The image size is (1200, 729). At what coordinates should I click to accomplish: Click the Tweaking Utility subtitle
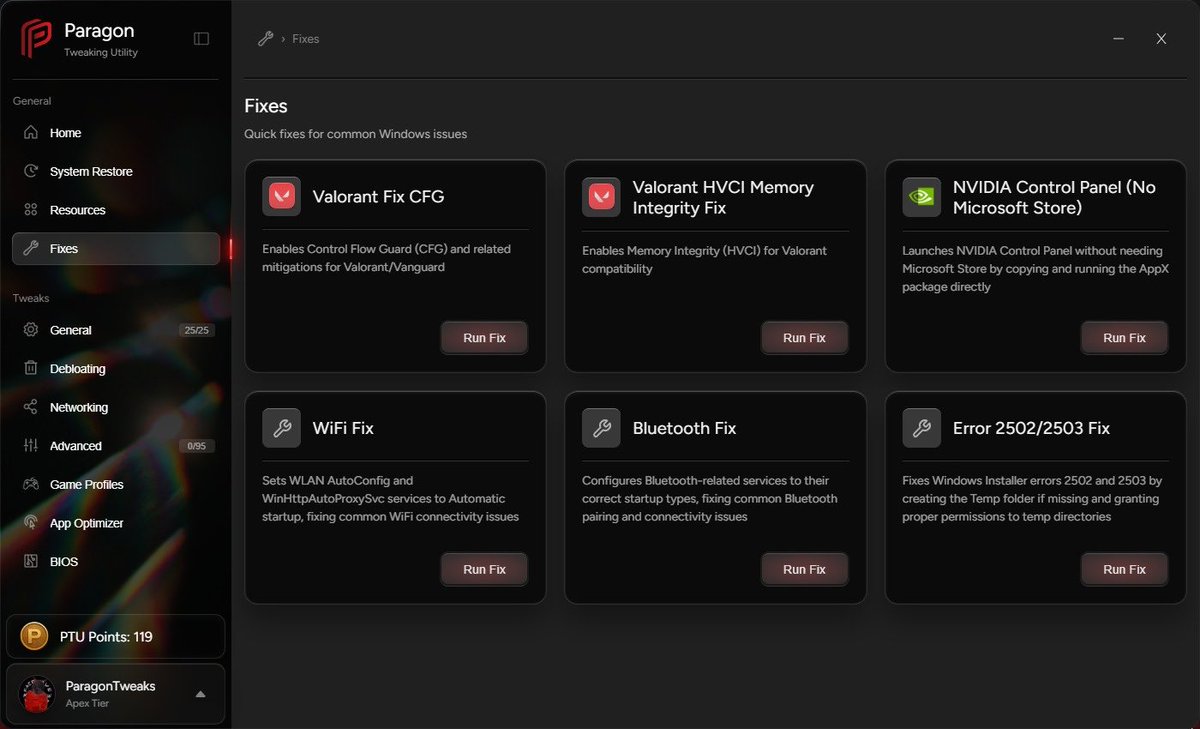click(x=101, y=52)
